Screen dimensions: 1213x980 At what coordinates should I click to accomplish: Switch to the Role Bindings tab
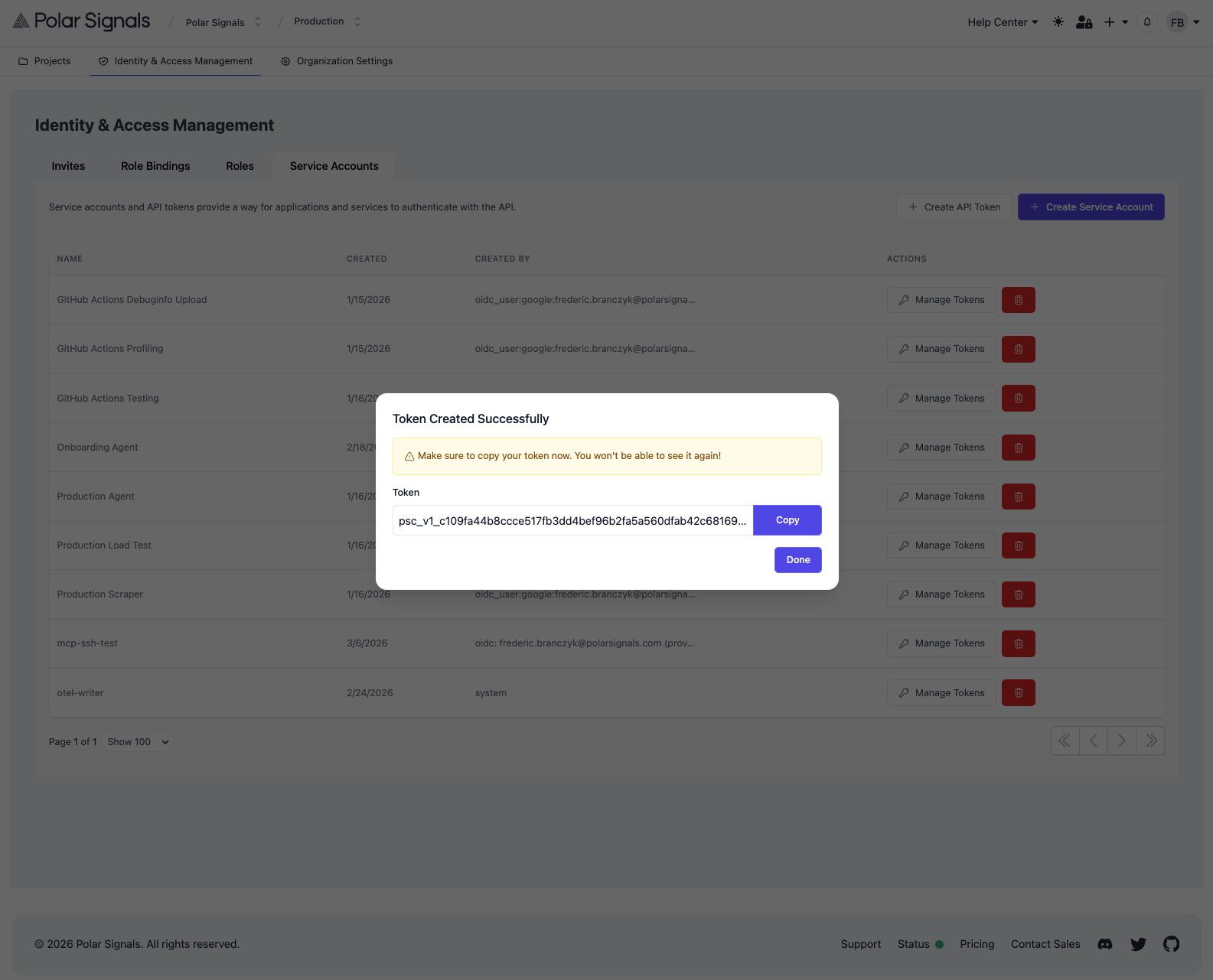155,166
